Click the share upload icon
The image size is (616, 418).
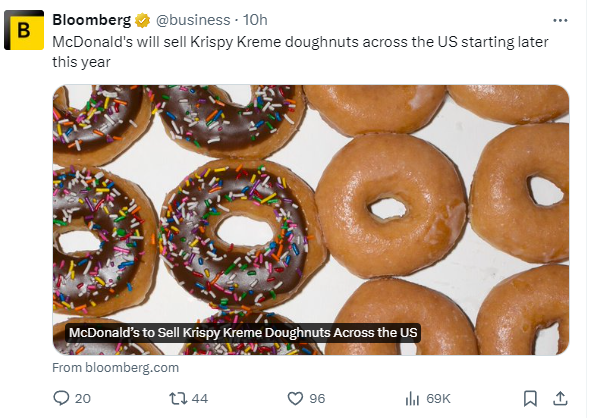561,398
